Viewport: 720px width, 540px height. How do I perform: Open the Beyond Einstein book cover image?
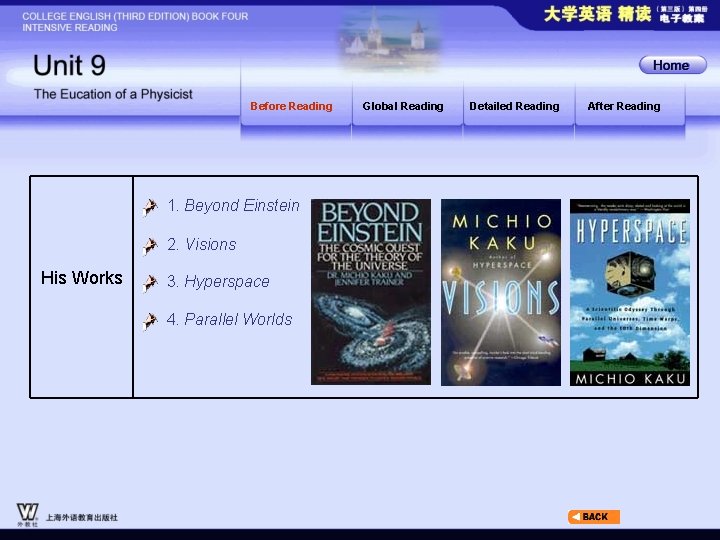pos(371,292)
